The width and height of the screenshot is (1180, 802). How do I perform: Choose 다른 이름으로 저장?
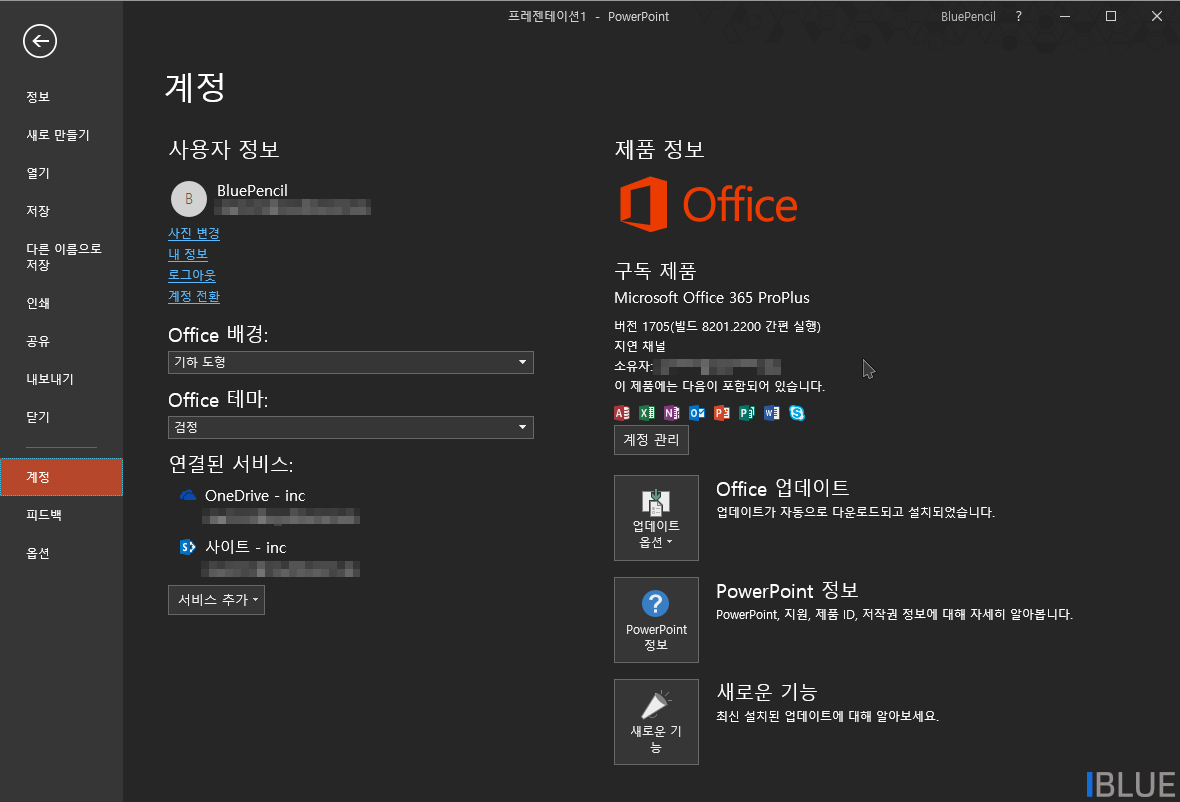coord(61,257)
